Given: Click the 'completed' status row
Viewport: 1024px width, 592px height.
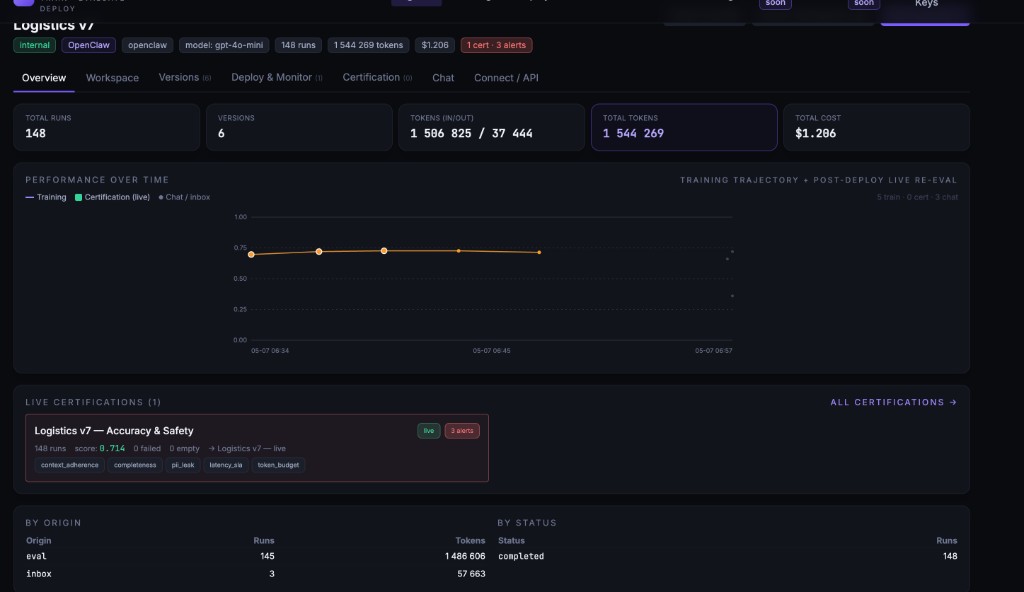Looking at the screenshot, I should click(x=728, y=556).
